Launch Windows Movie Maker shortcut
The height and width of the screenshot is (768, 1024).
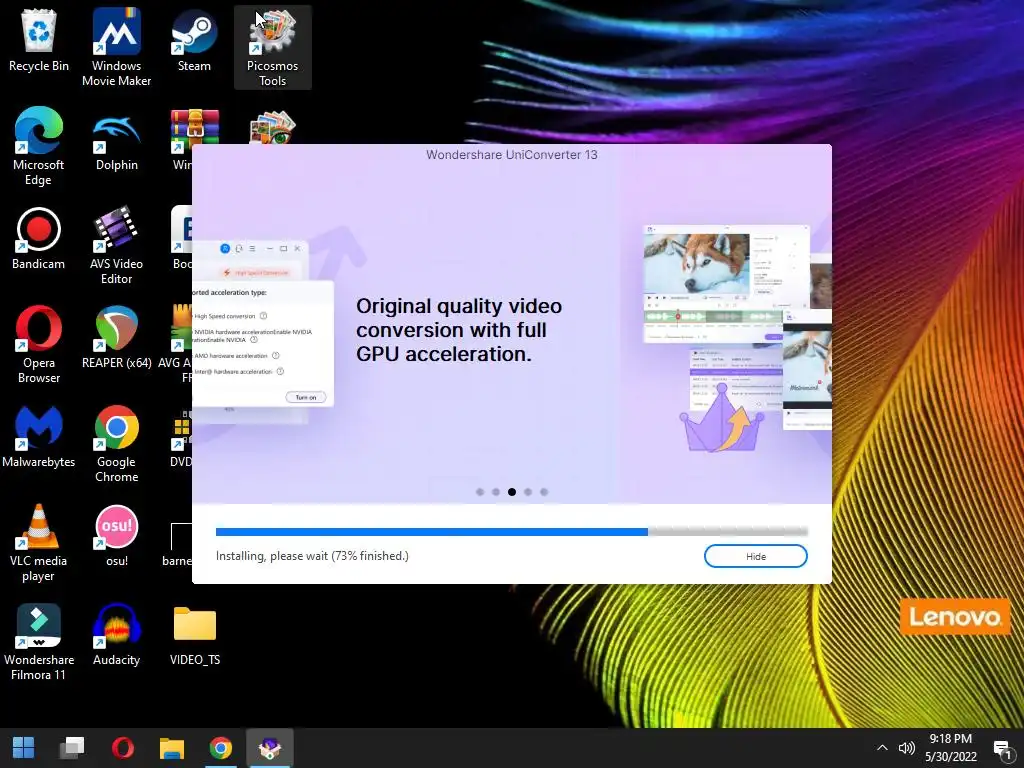tap(116, 48)
